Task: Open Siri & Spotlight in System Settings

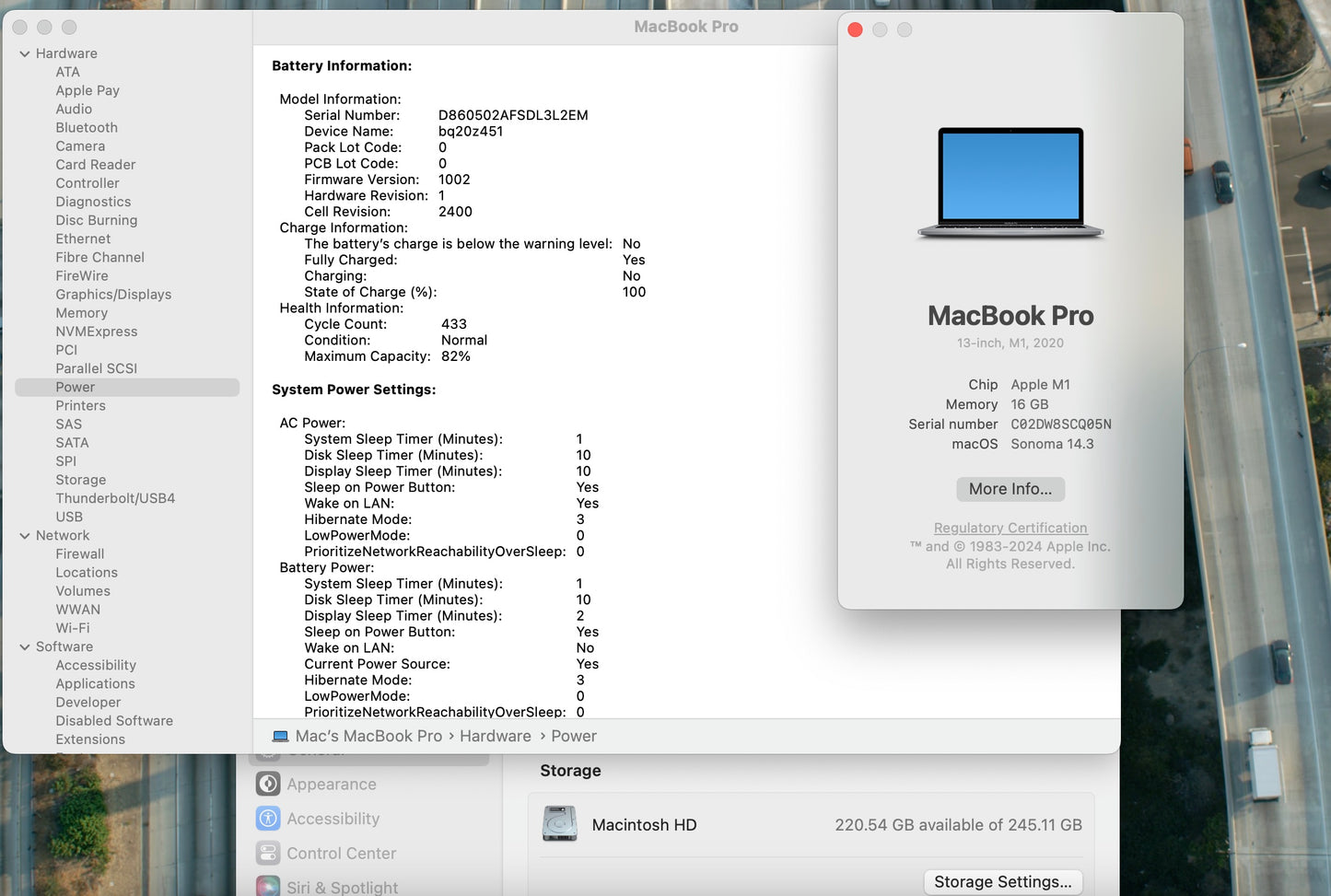Action: click(x=343, y=887)
